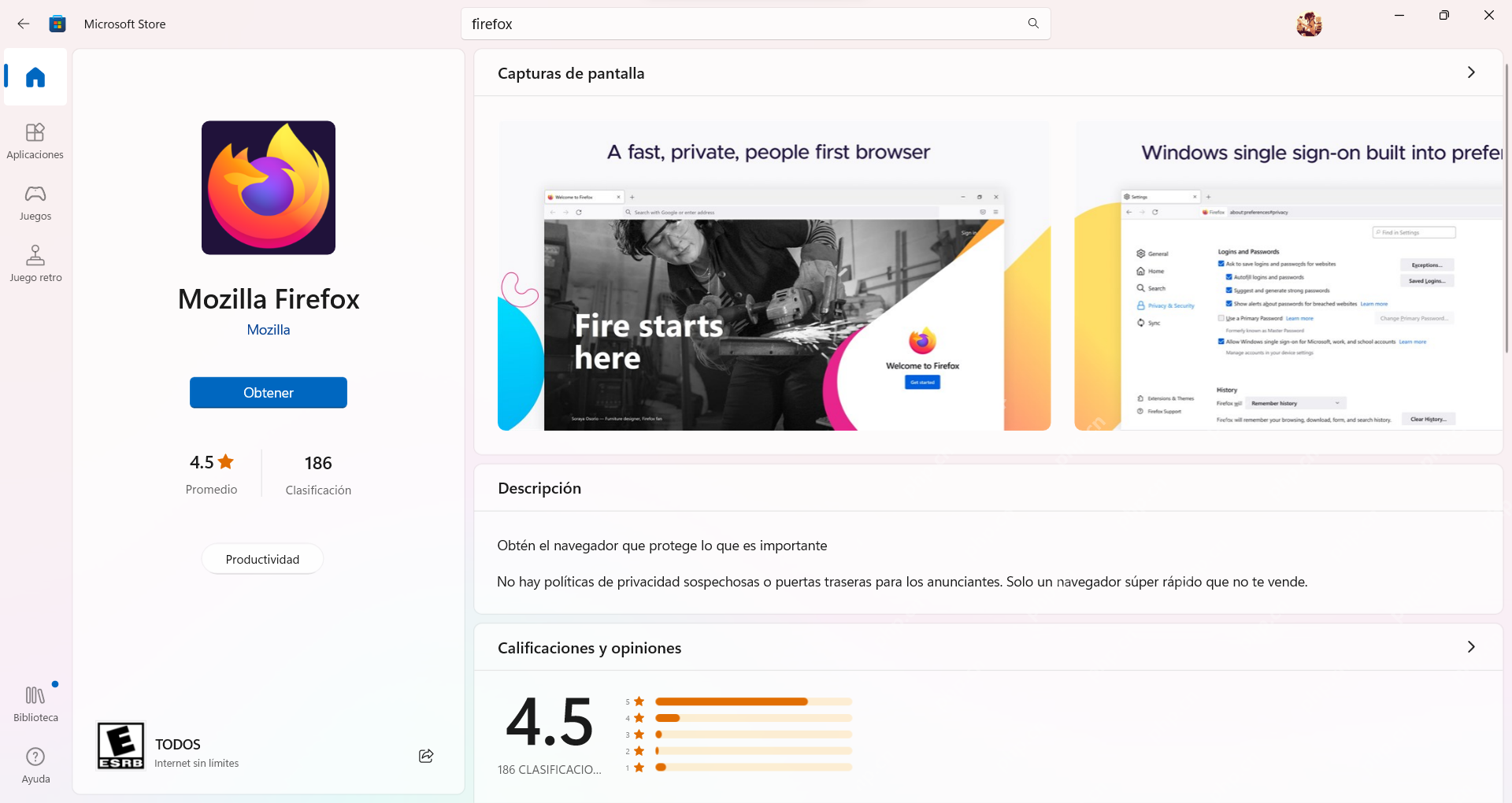Open the Home section in the sidebar
The image size is (1512, 803).
(x=35, y=77)
